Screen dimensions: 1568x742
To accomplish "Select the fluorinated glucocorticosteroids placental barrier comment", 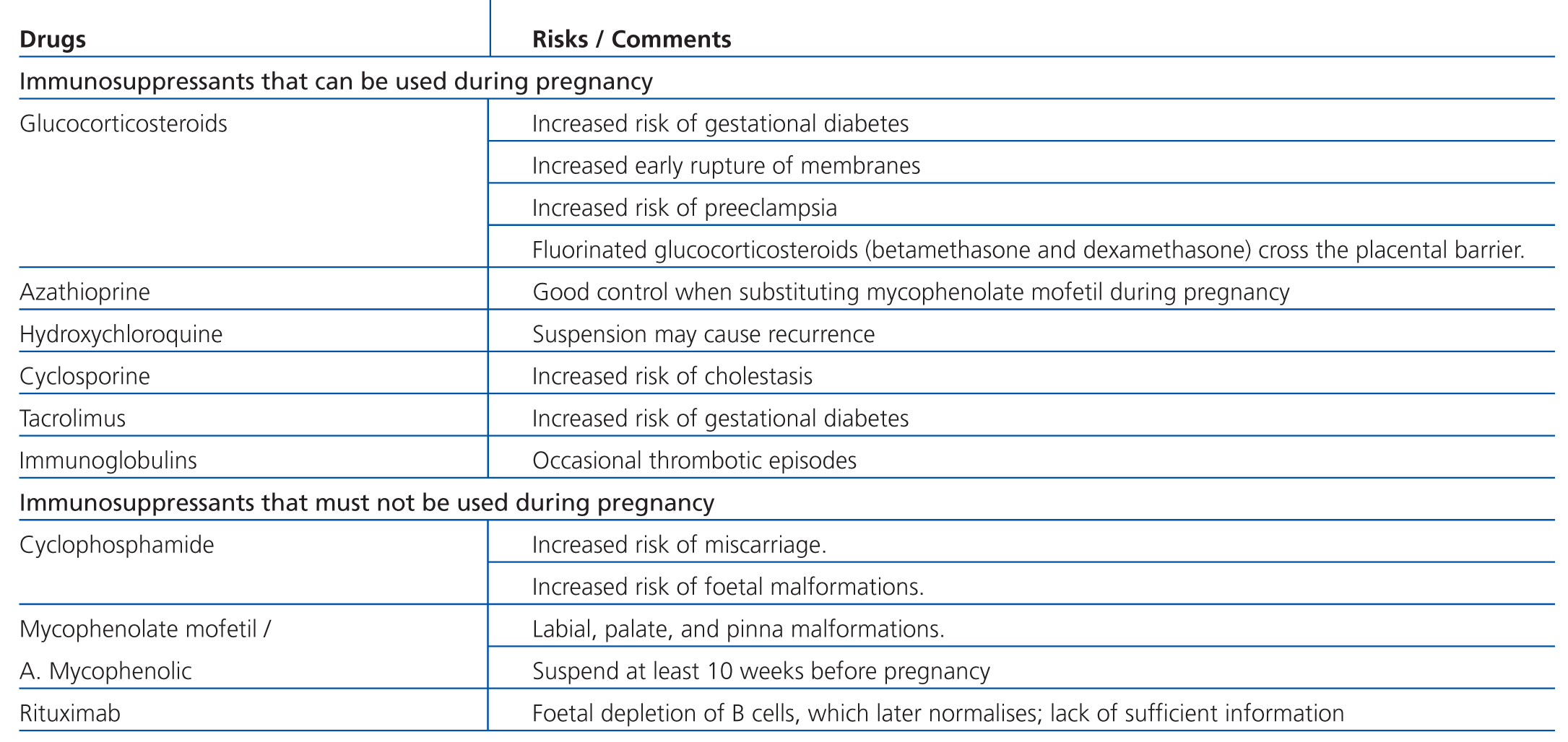I will (1028, 250).
